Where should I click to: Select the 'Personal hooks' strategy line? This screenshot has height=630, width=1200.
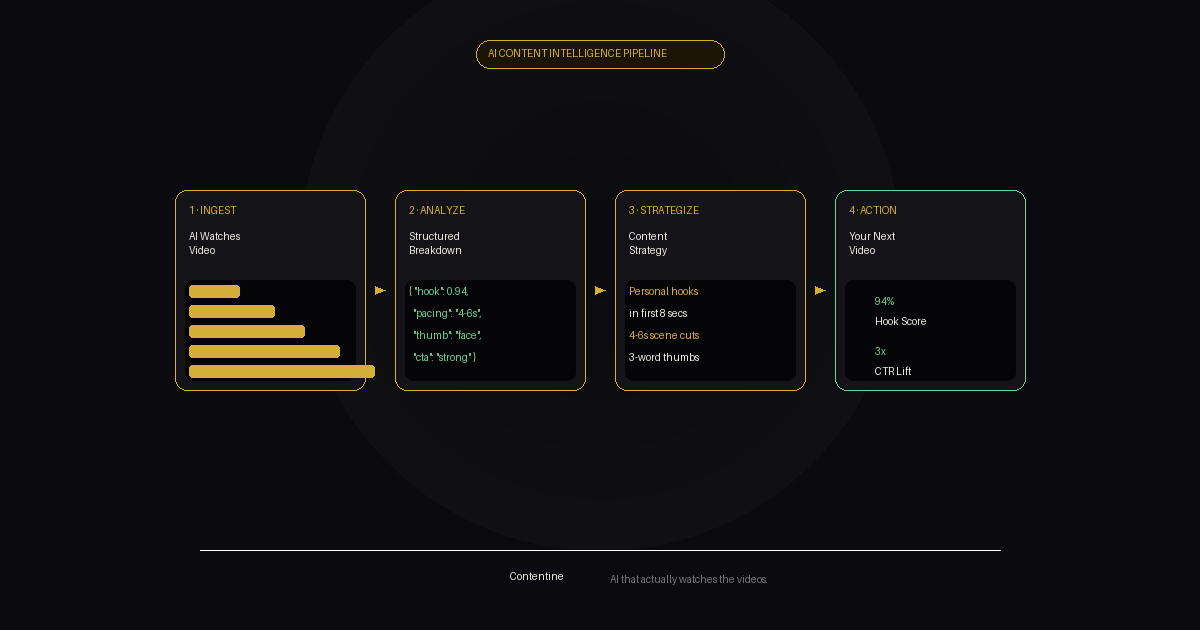pos(664,291)
